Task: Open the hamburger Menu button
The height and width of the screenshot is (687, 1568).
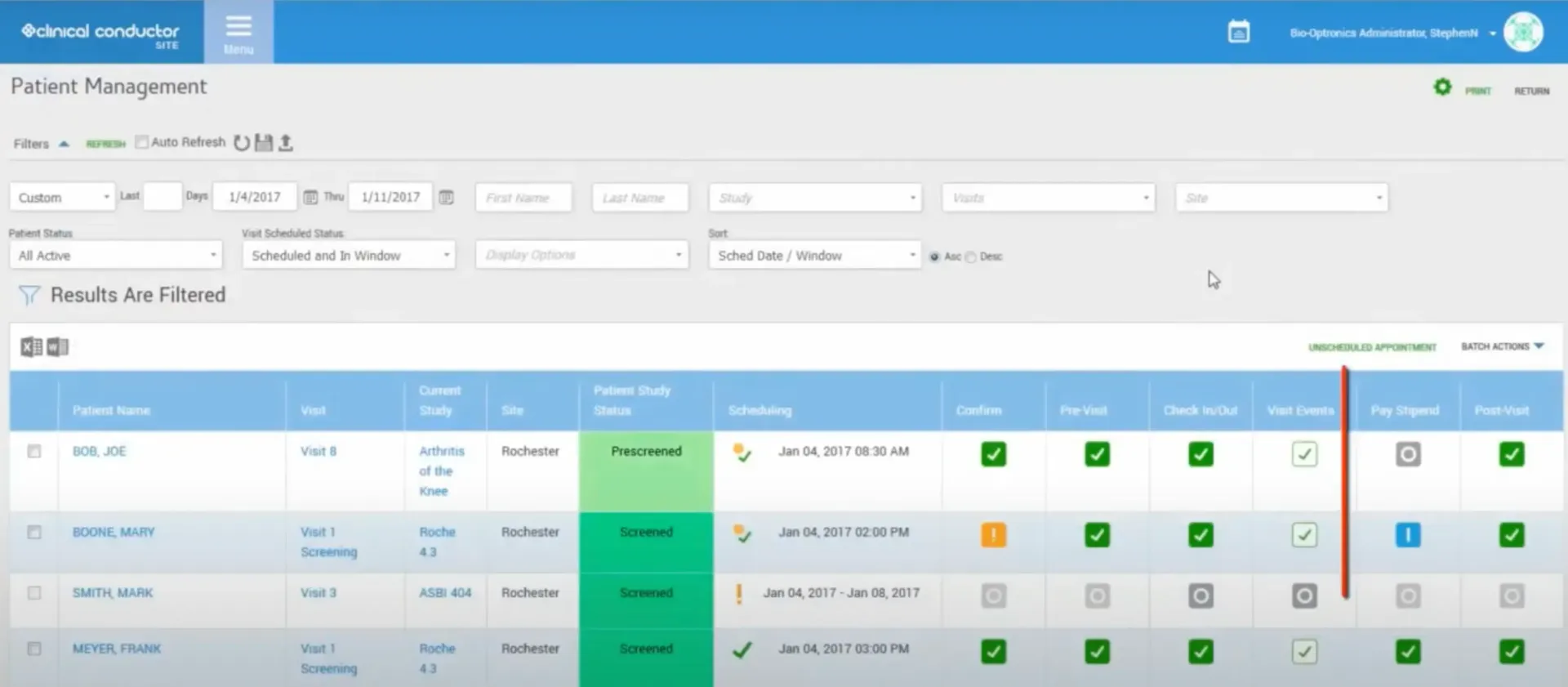Action: 238,33
